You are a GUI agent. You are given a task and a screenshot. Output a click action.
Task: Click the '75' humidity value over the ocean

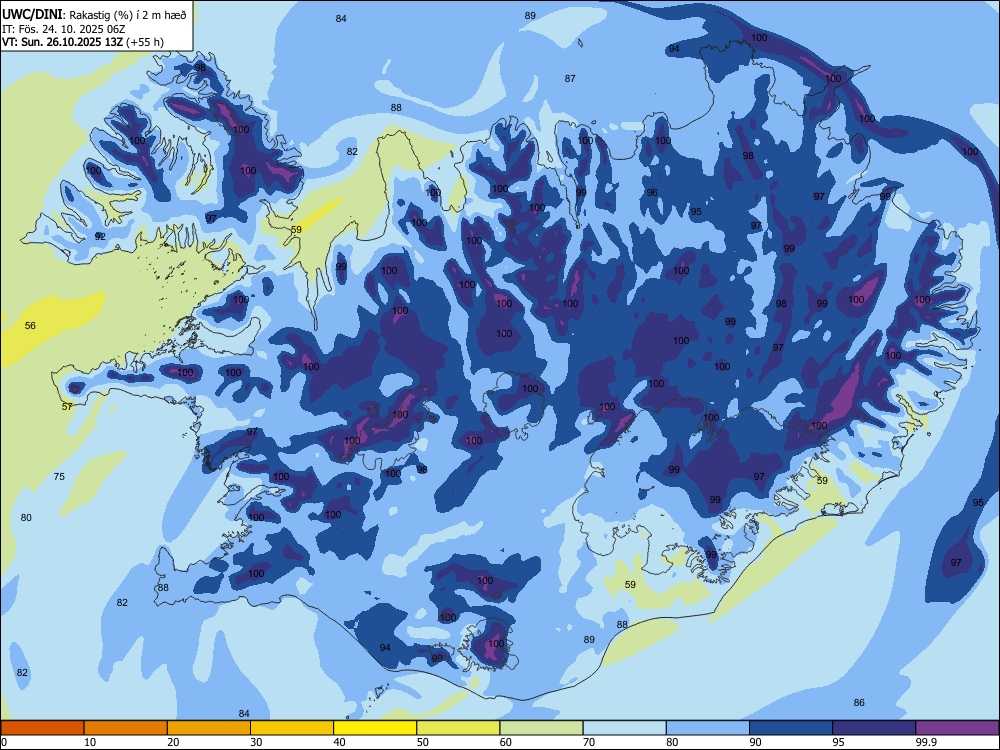59,477
